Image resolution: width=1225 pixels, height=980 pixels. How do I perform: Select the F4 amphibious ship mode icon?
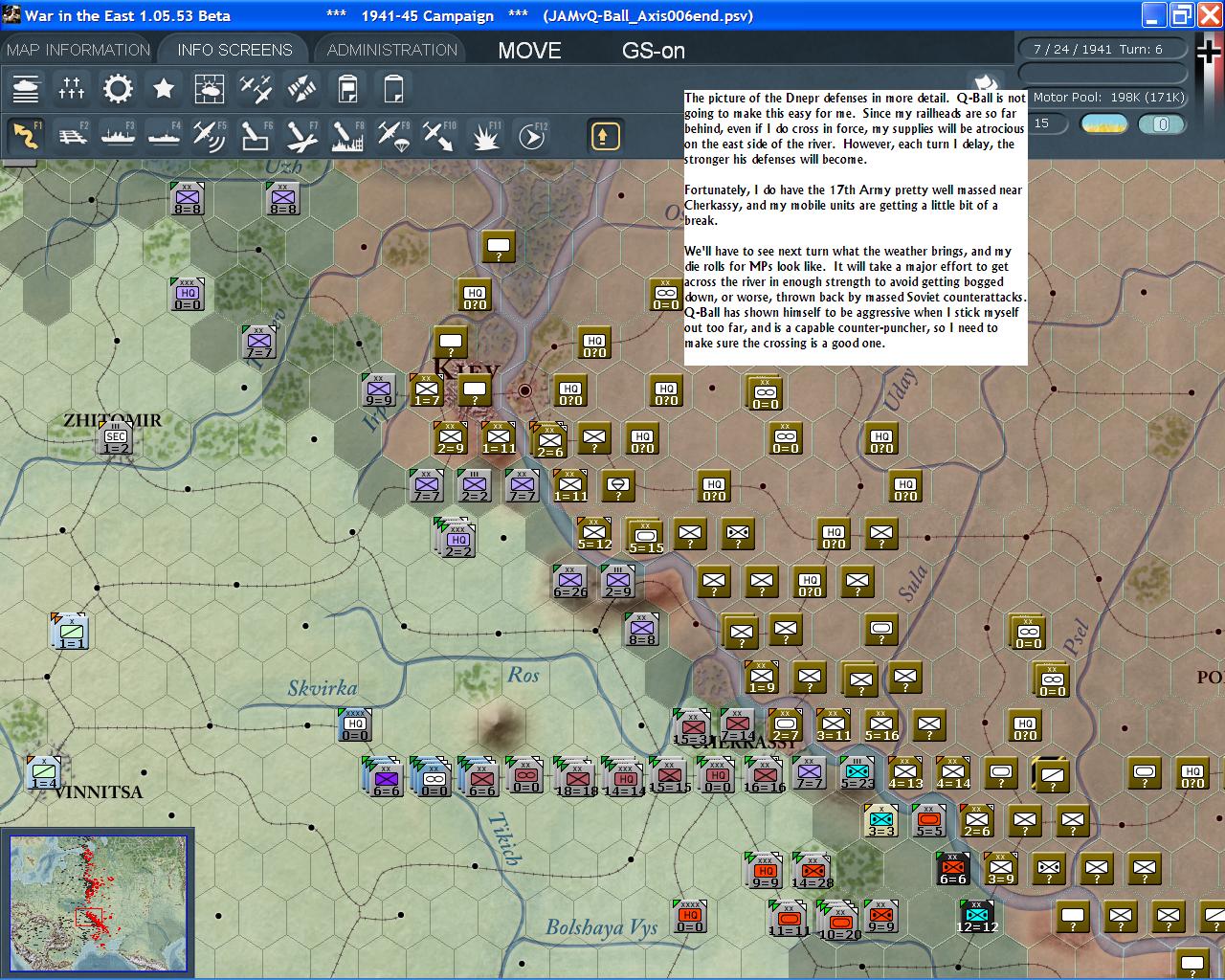tap(164, 136)
